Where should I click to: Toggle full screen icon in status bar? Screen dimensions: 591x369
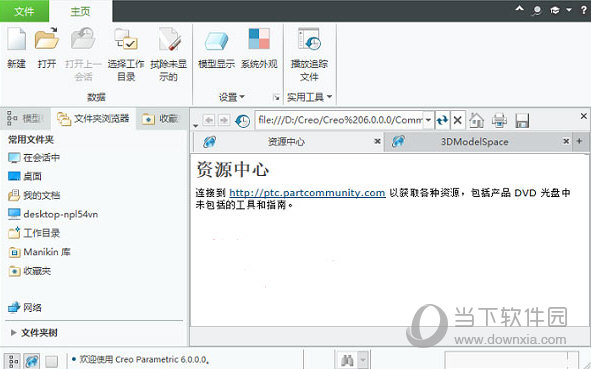(52, 361)
